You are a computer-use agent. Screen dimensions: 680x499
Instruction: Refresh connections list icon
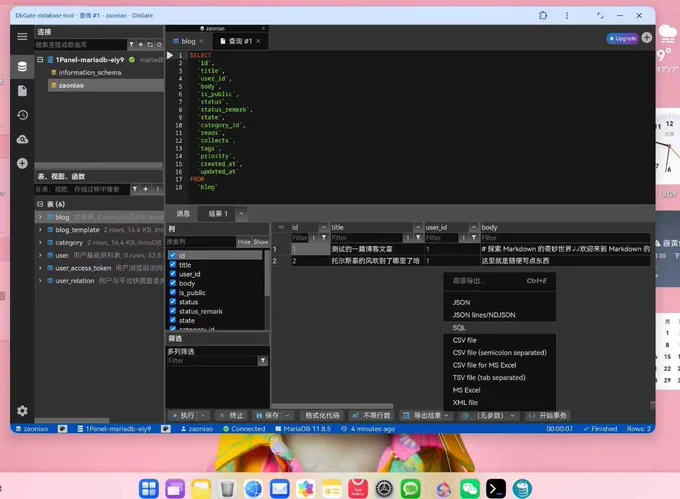[159, 44]
